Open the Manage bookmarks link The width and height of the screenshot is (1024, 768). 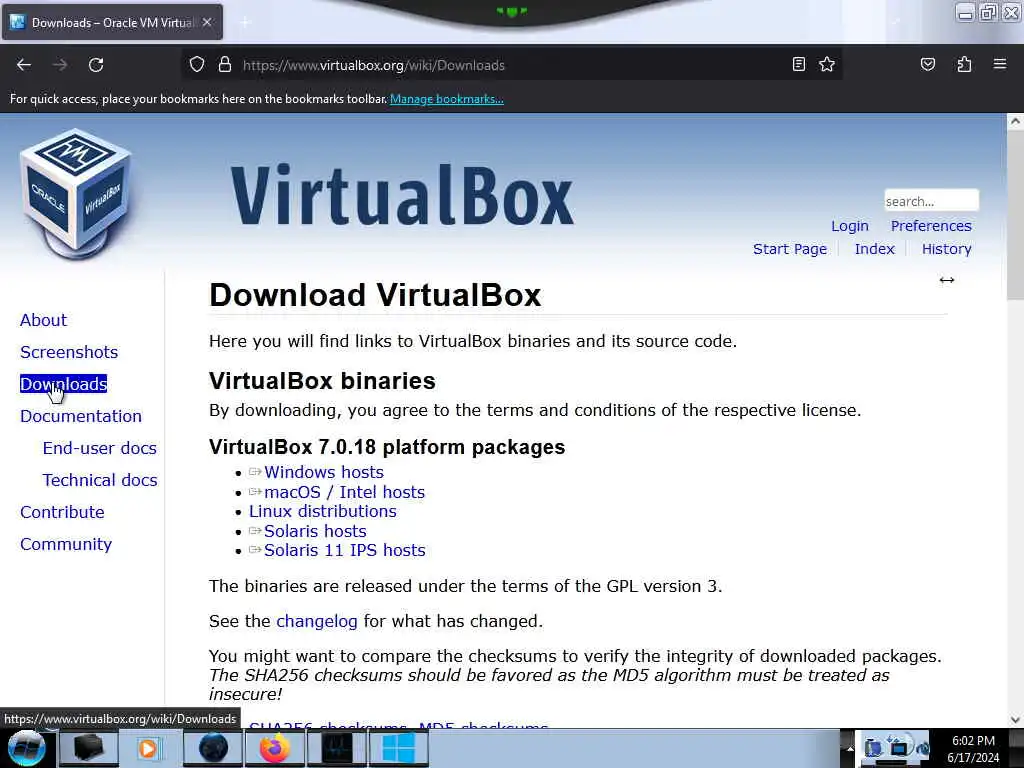(447, 99)
